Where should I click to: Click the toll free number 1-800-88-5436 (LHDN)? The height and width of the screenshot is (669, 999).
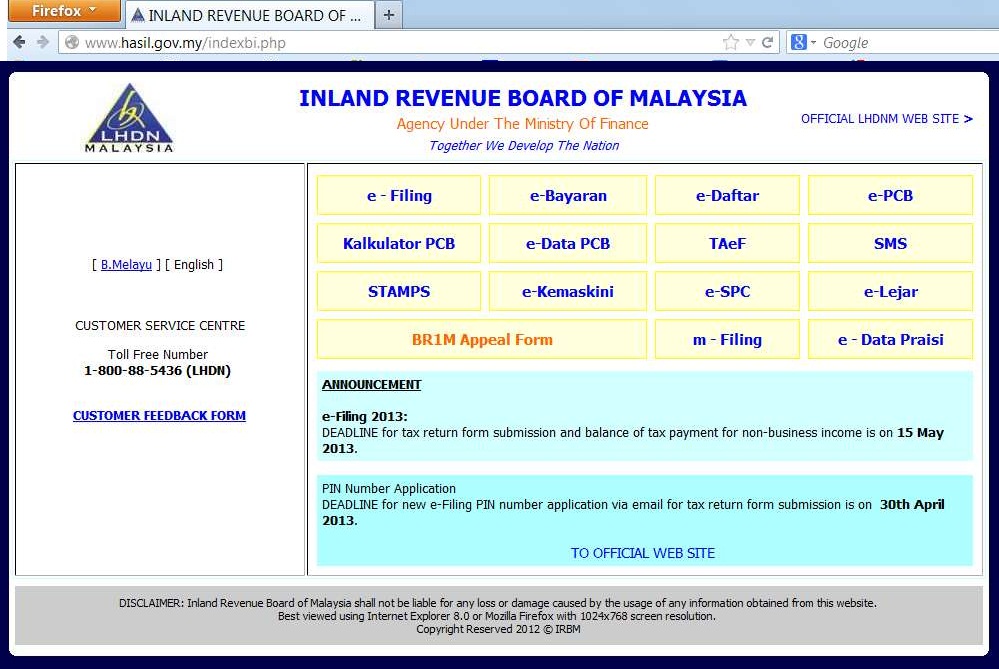click(157, 370)
